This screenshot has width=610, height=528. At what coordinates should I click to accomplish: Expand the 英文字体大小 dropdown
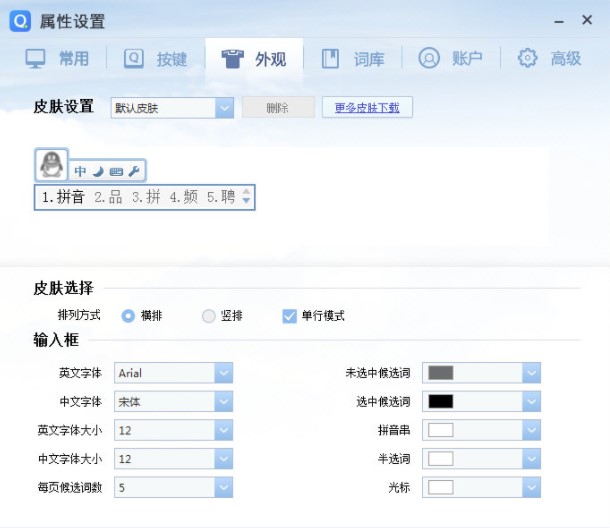174,430
